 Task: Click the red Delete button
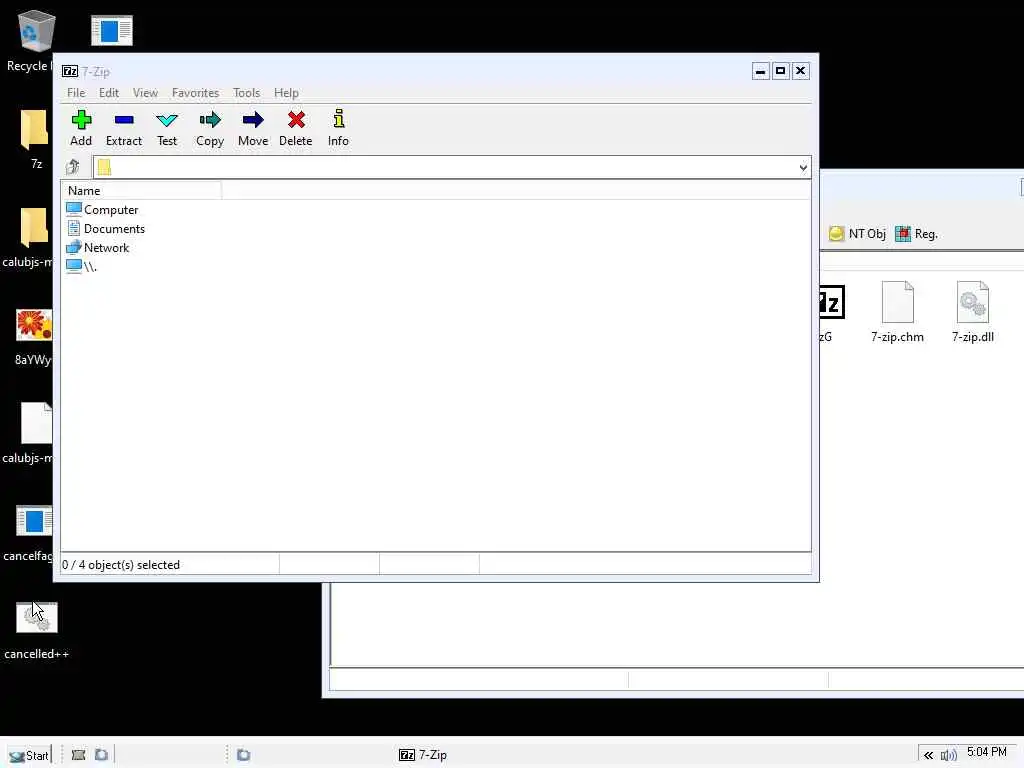[x=296, y=128]
